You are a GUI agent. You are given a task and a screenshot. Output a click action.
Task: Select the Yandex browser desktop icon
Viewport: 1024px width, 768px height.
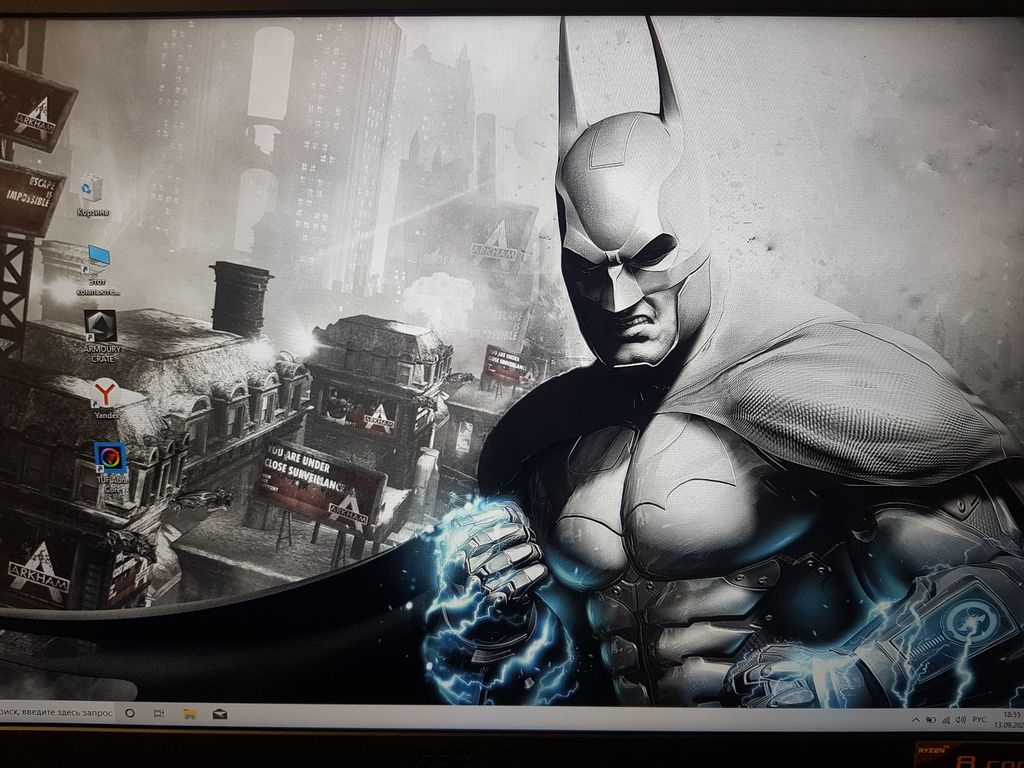106,398
